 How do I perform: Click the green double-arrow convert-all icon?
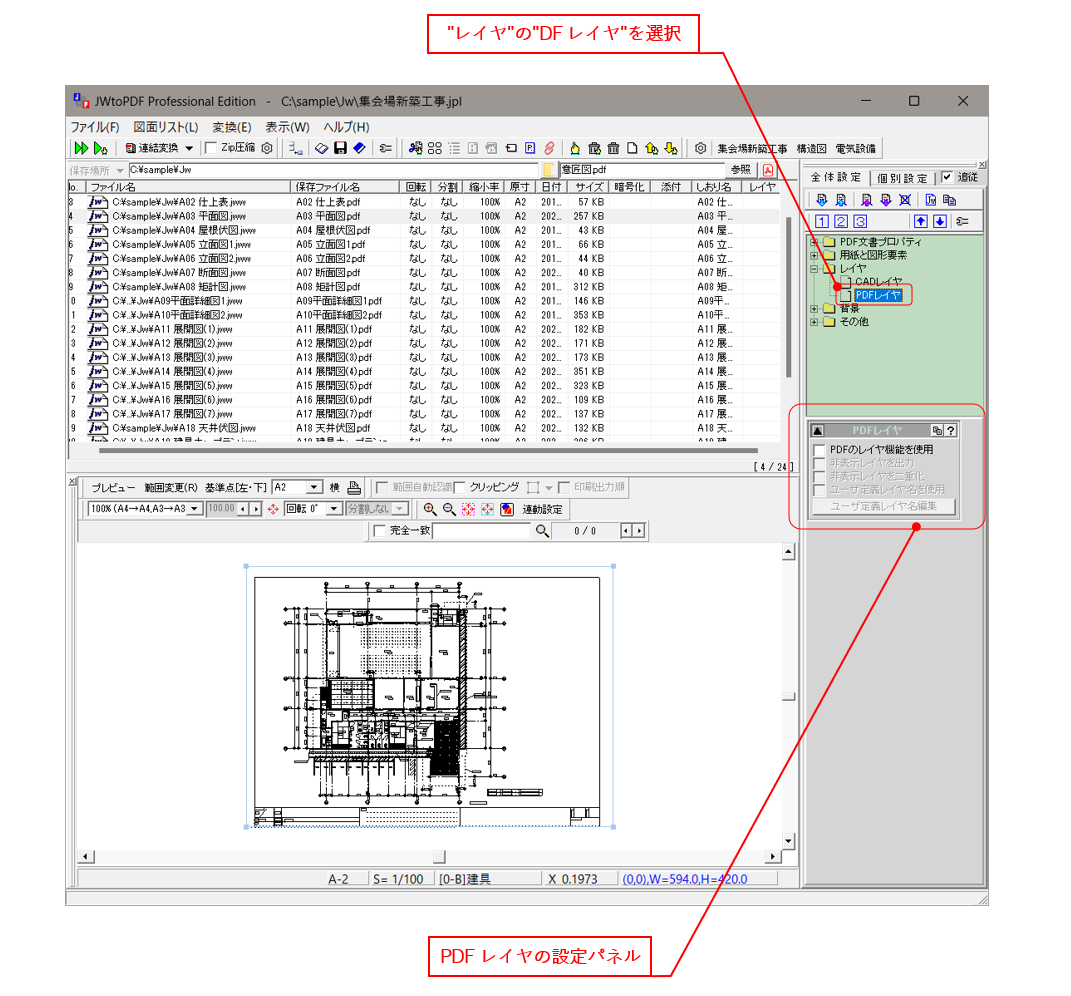click(80, 148)
